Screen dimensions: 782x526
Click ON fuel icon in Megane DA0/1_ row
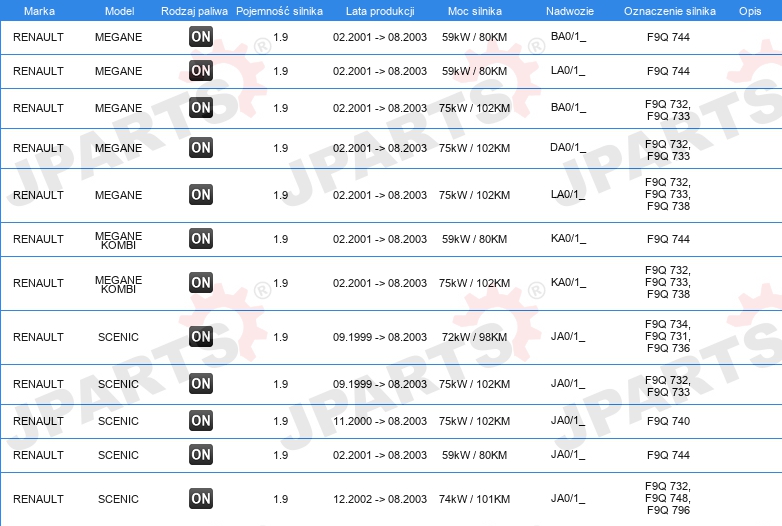(201, 148)
